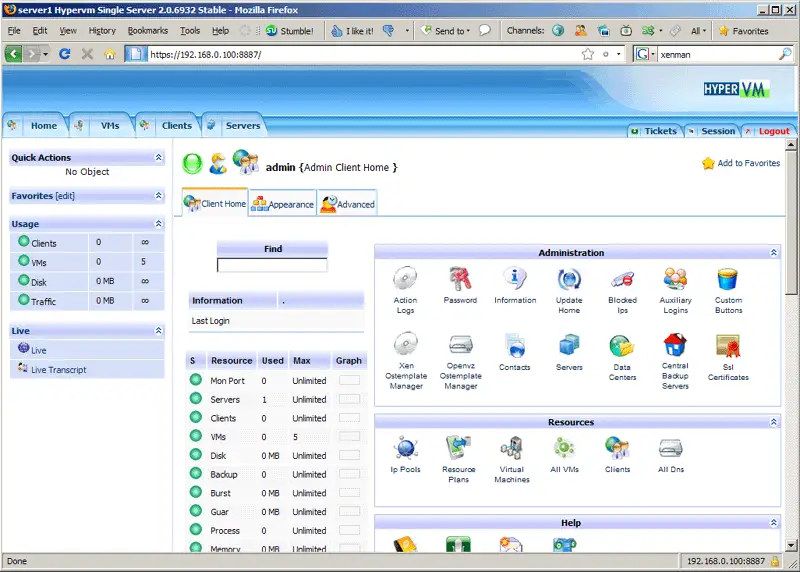
Task: Click the xenman search box
Action: pos(718,54)
